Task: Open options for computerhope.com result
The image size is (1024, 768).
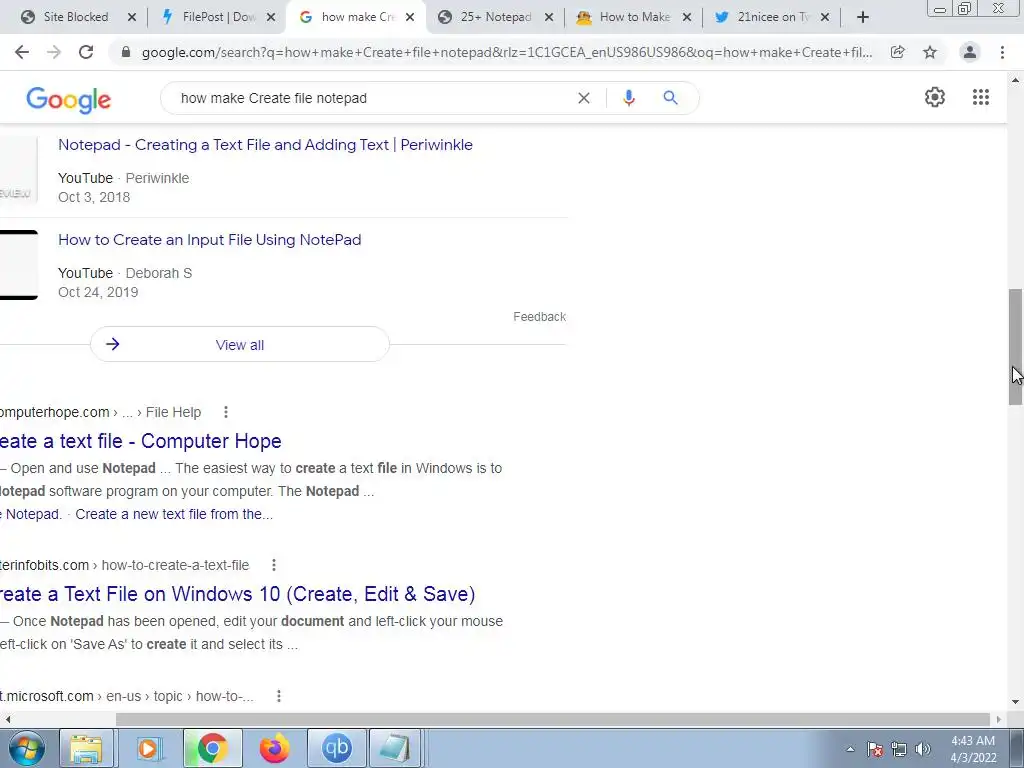Action: [x=226, y=412]
